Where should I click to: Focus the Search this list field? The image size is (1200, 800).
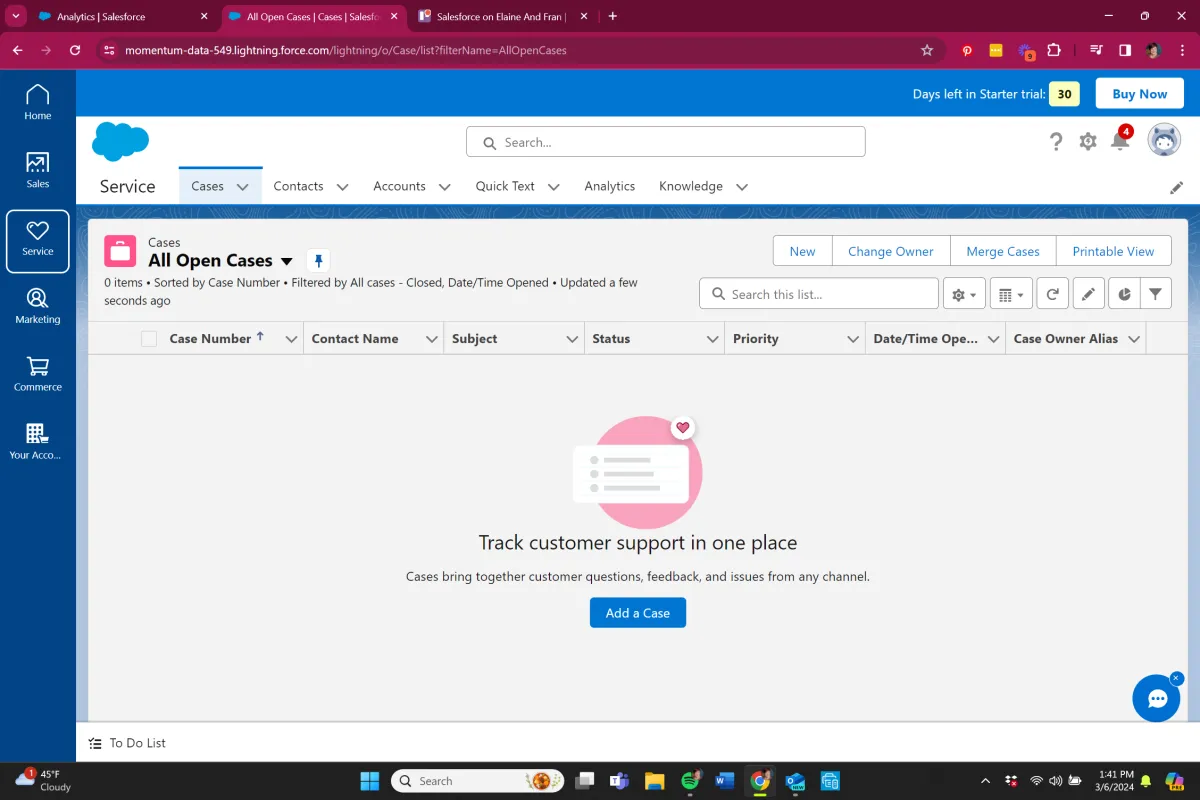[818, 294]
